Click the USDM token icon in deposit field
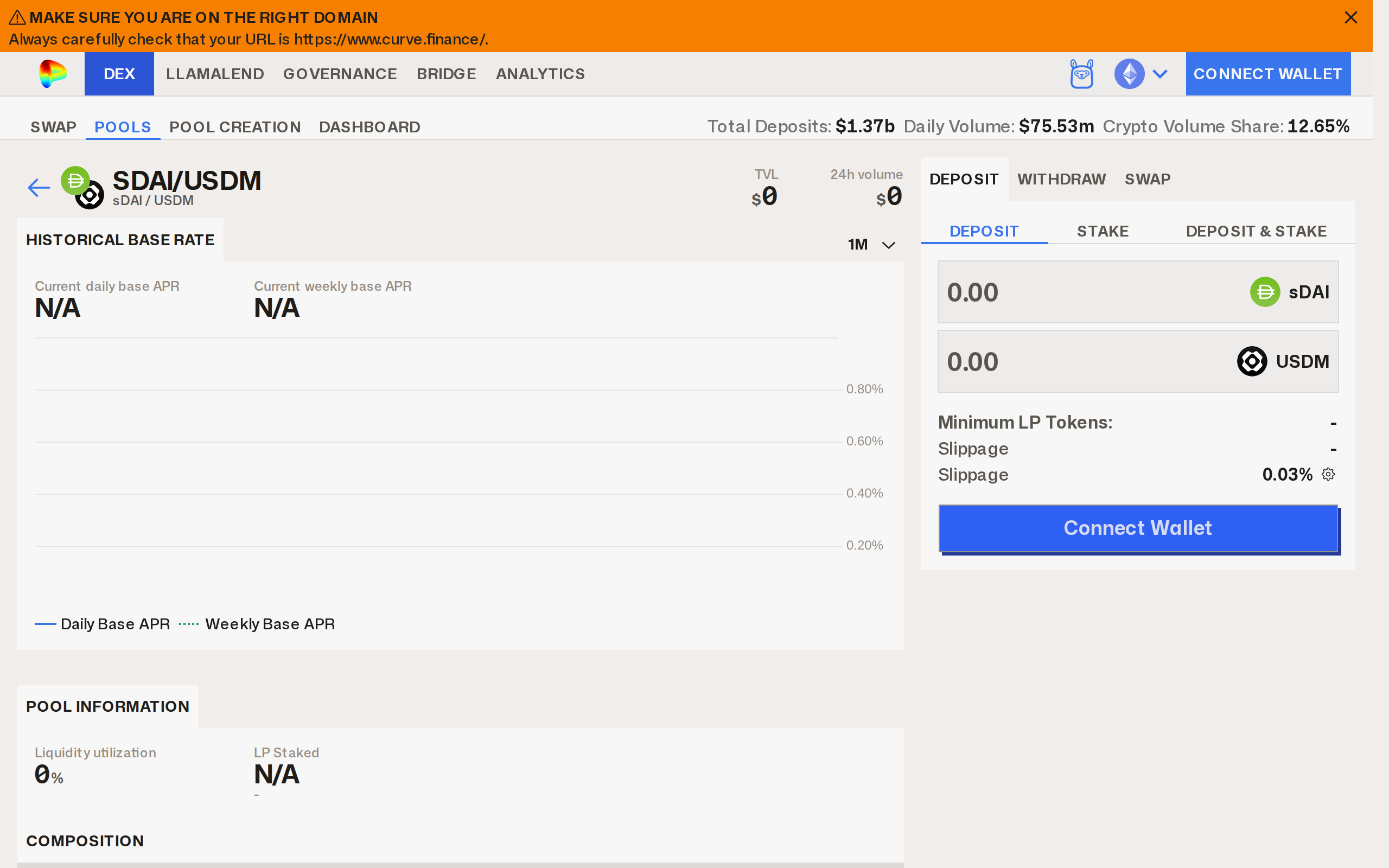1389x868 pixels. pos(1252,362)
